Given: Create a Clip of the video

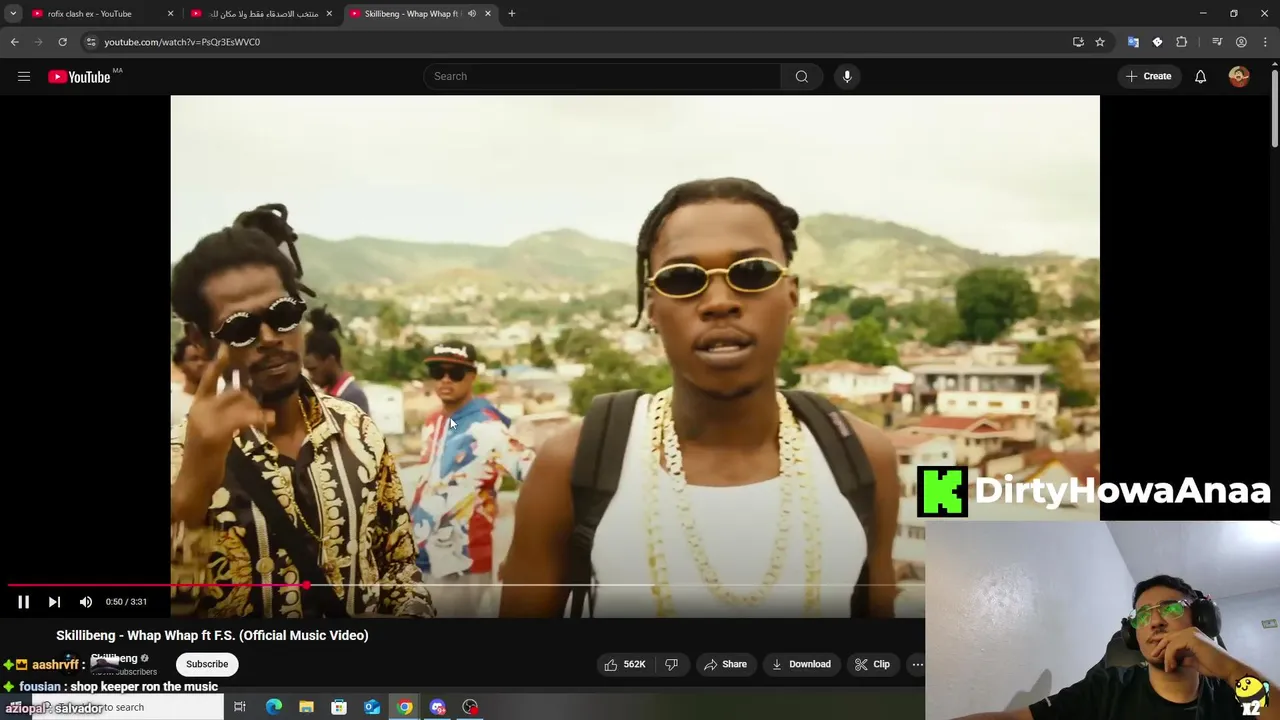Looking at the screenshot, I should tap(872, 664).
